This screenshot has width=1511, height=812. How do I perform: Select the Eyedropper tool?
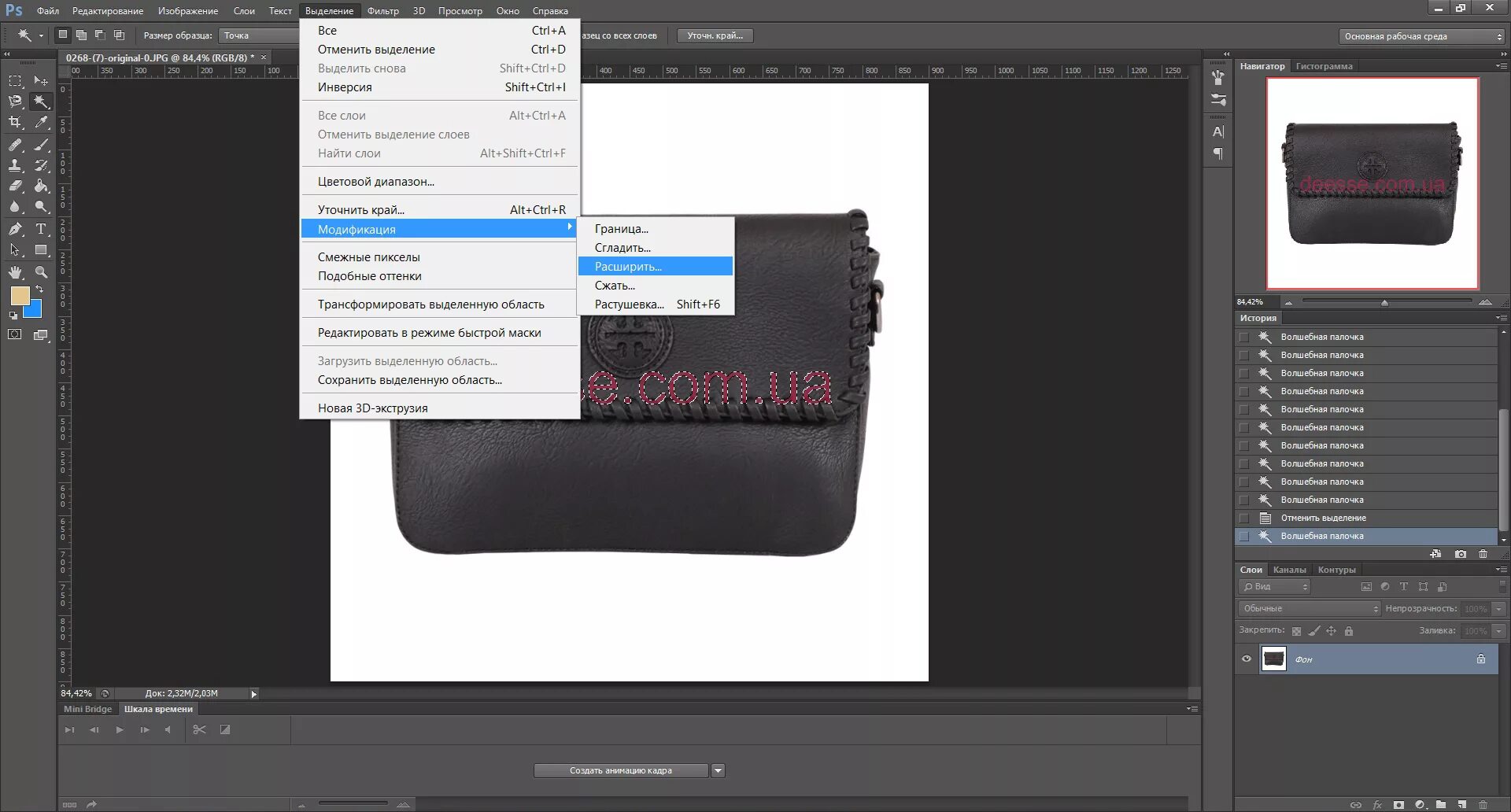click(41, 122)
